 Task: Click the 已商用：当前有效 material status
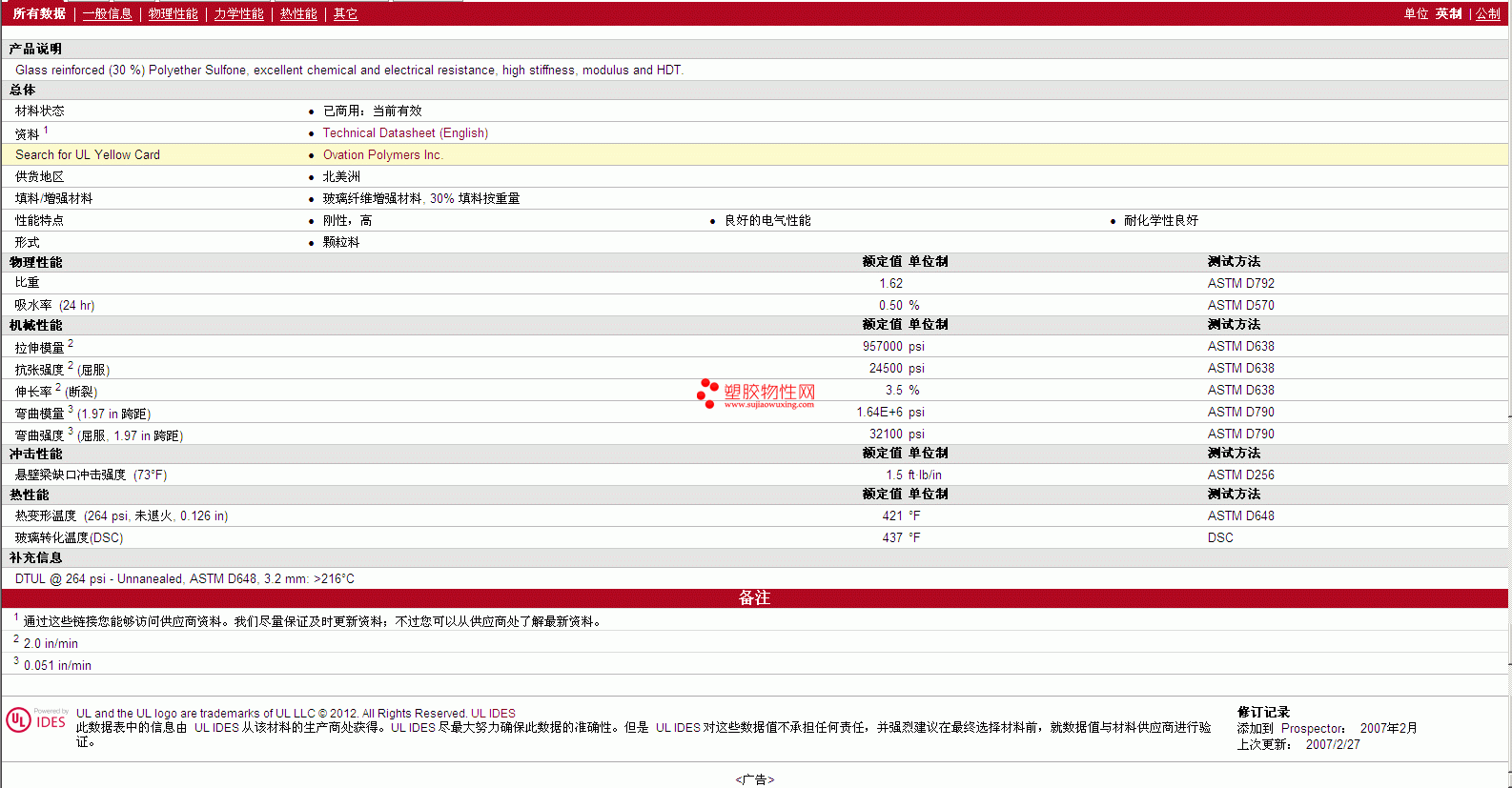(373, 111)
